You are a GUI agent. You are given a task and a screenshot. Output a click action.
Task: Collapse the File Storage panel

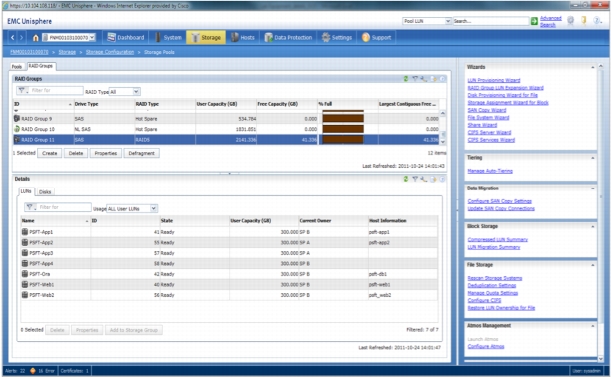click(x=592, y=265)
